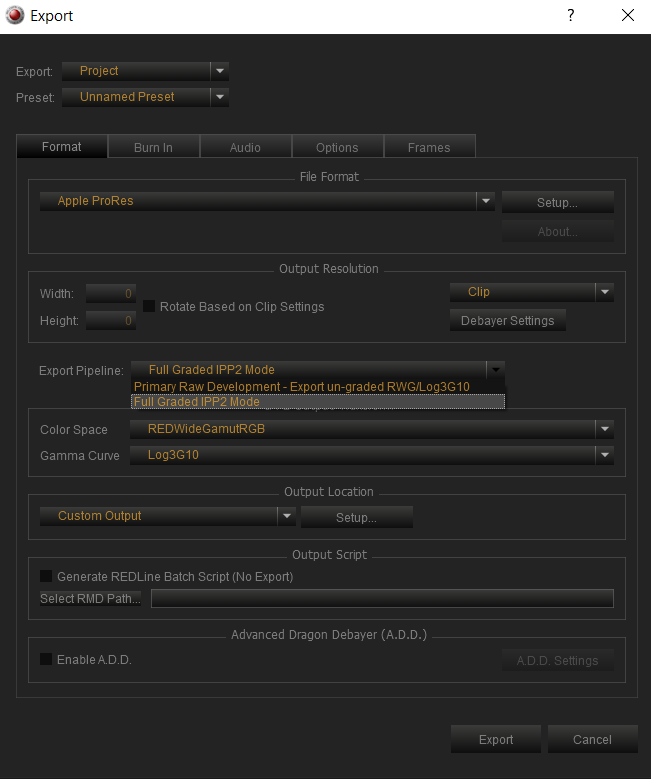Click the RMD path text field

pyautogui.click(x=382, y=598)
